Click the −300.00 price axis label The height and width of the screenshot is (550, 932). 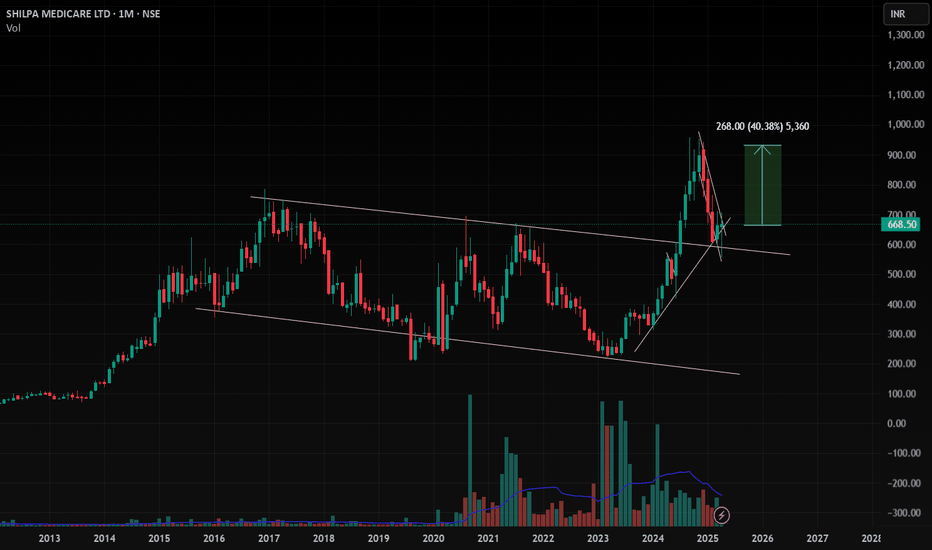(x=902, y=513)
